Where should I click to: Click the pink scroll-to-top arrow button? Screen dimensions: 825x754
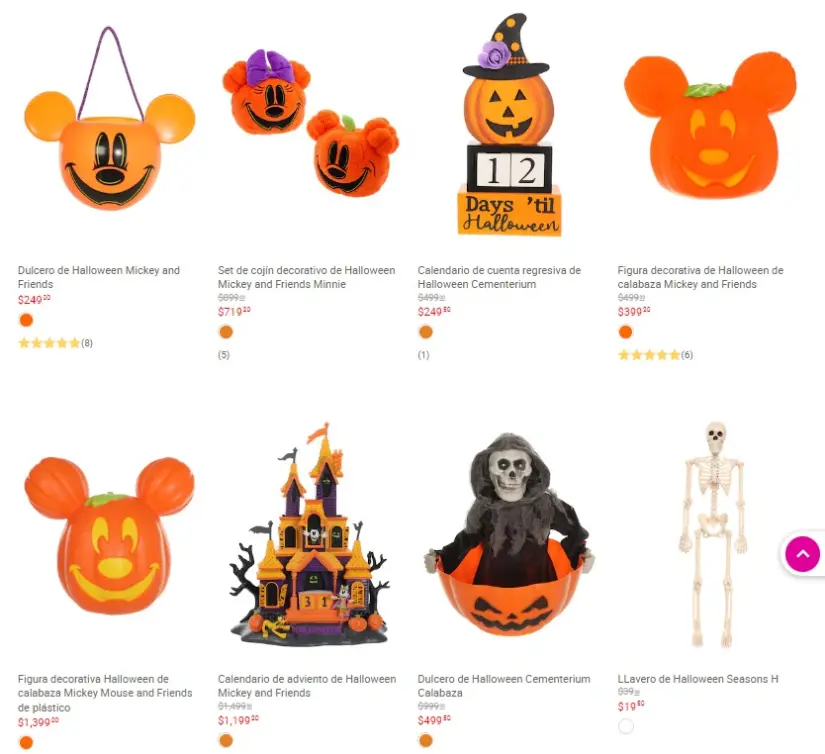pyautogui.click(x=802, y=554)
